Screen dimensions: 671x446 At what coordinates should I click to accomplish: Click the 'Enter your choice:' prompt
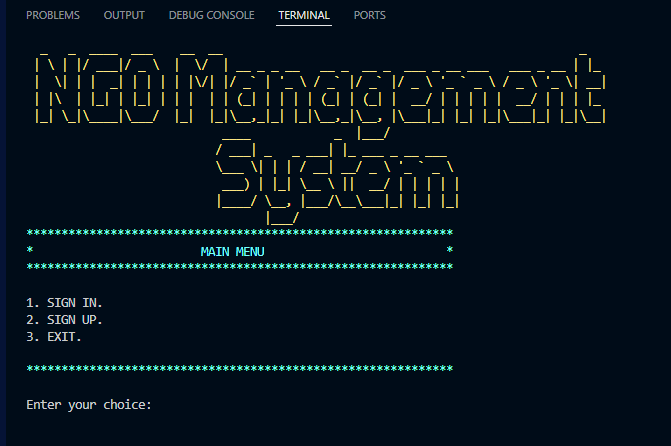click(89, 405)
